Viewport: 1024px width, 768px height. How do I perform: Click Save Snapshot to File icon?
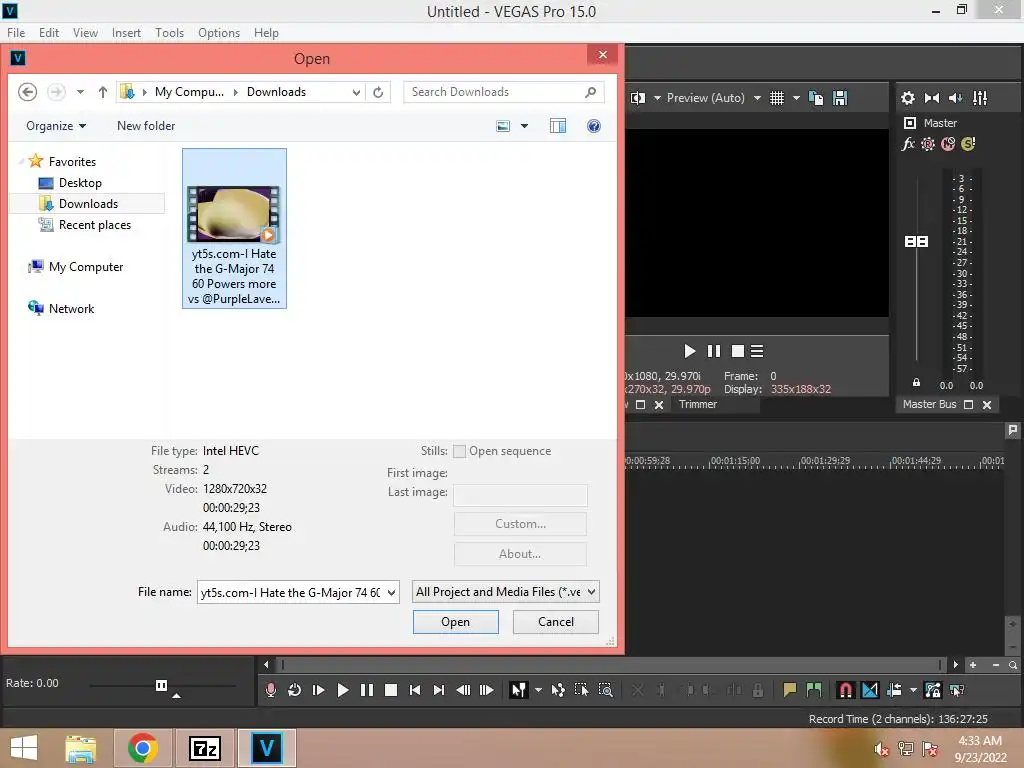point(840,98)
